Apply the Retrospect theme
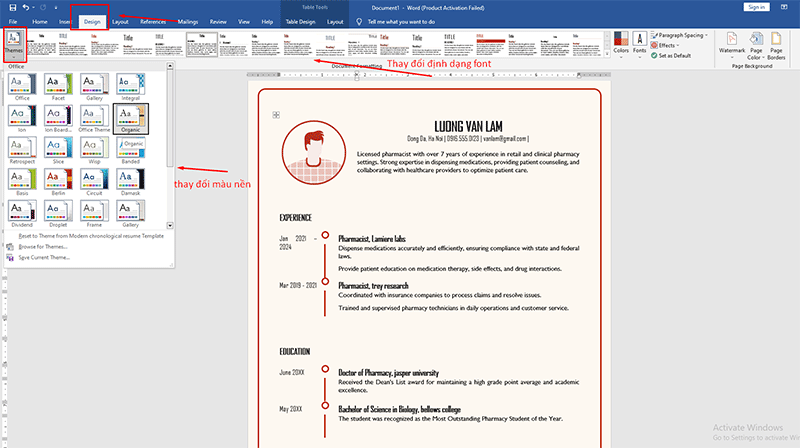The image size is (800, 448). [22, 150]
